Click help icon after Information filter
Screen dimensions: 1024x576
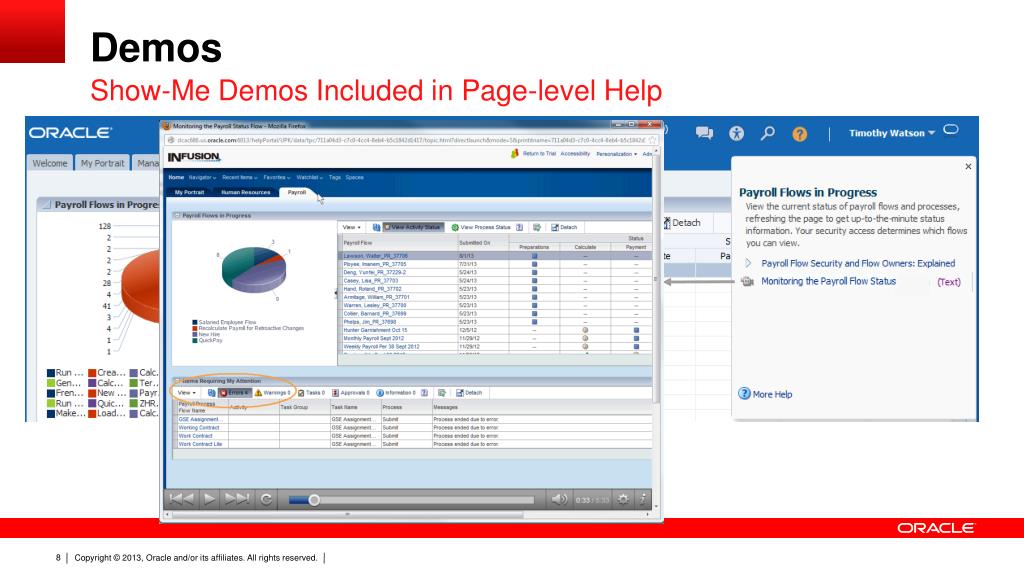pyautogui.click(x=424, y=393)
